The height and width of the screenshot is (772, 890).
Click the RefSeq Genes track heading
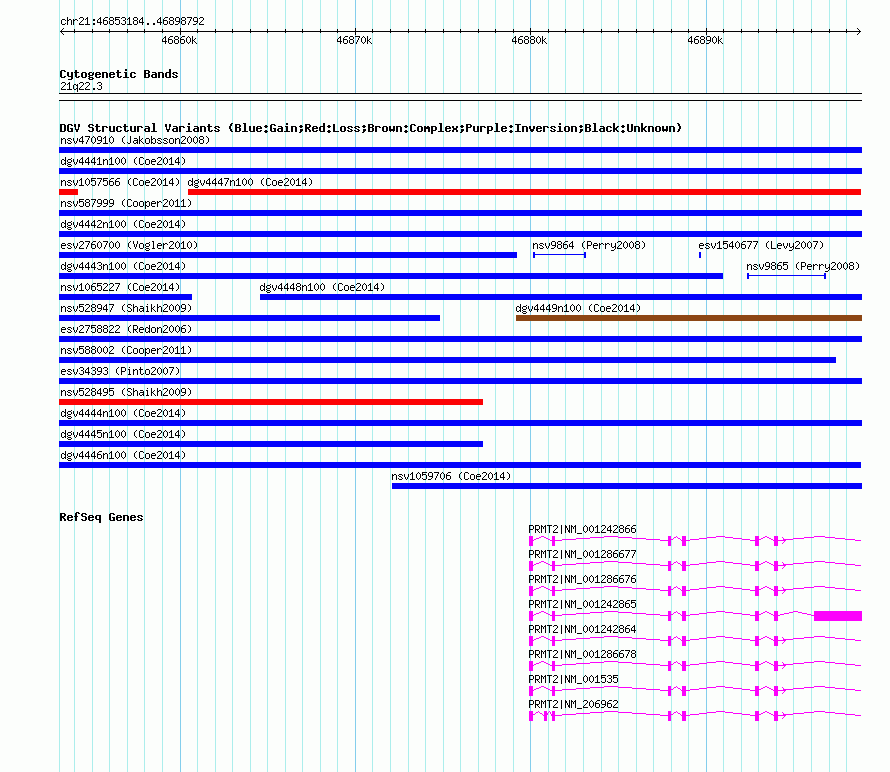click(x=101, y=517)
